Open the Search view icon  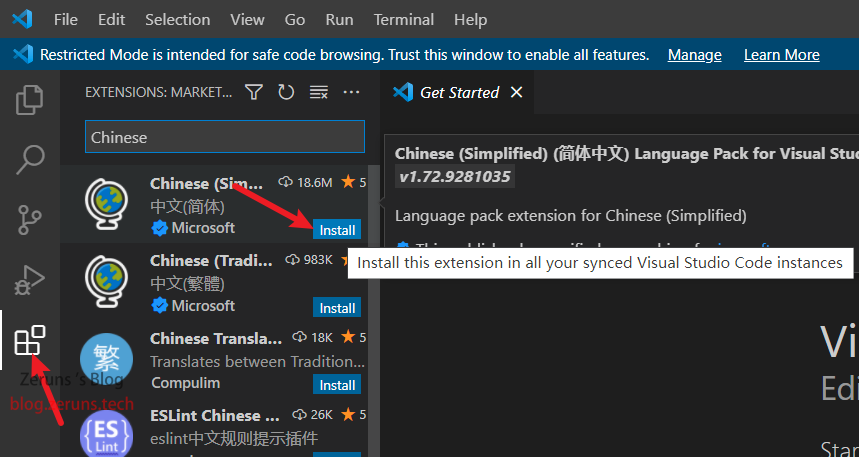pos(30,158)
